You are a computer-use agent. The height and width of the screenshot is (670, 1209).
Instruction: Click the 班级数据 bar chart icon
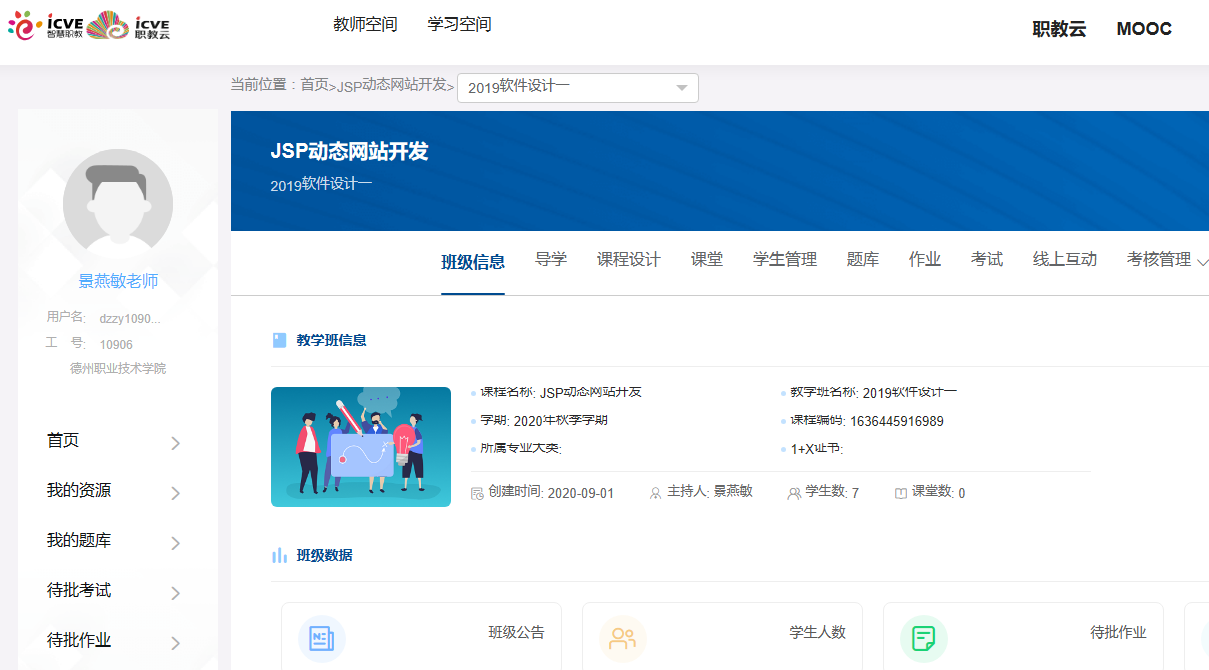pyautogui.click(x=280, y=555)
